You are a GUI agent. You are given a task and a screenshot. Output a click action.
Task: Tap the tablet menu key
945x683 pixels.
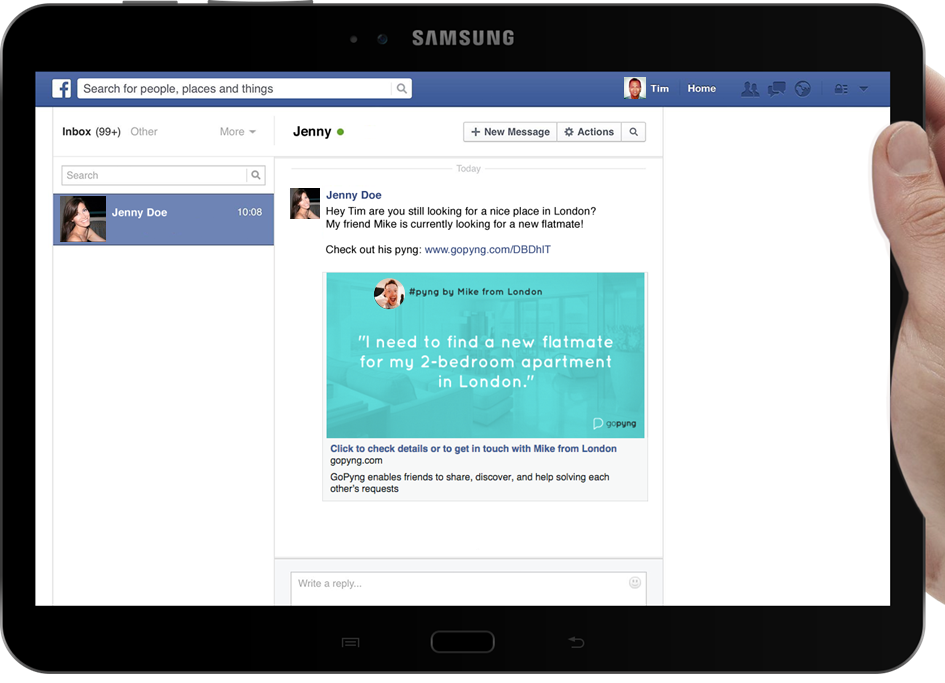click(x=350, y=643)
